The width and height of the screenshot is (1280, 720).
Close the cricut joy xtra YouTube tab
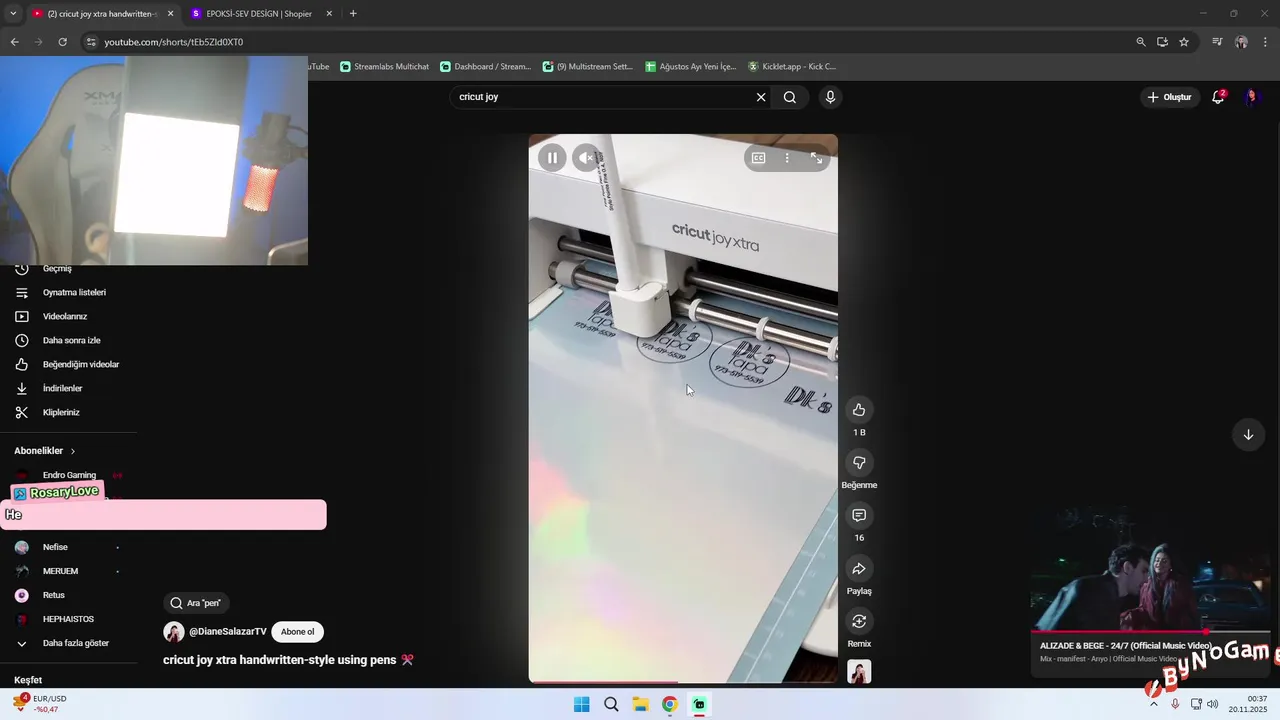pos(170,14)
